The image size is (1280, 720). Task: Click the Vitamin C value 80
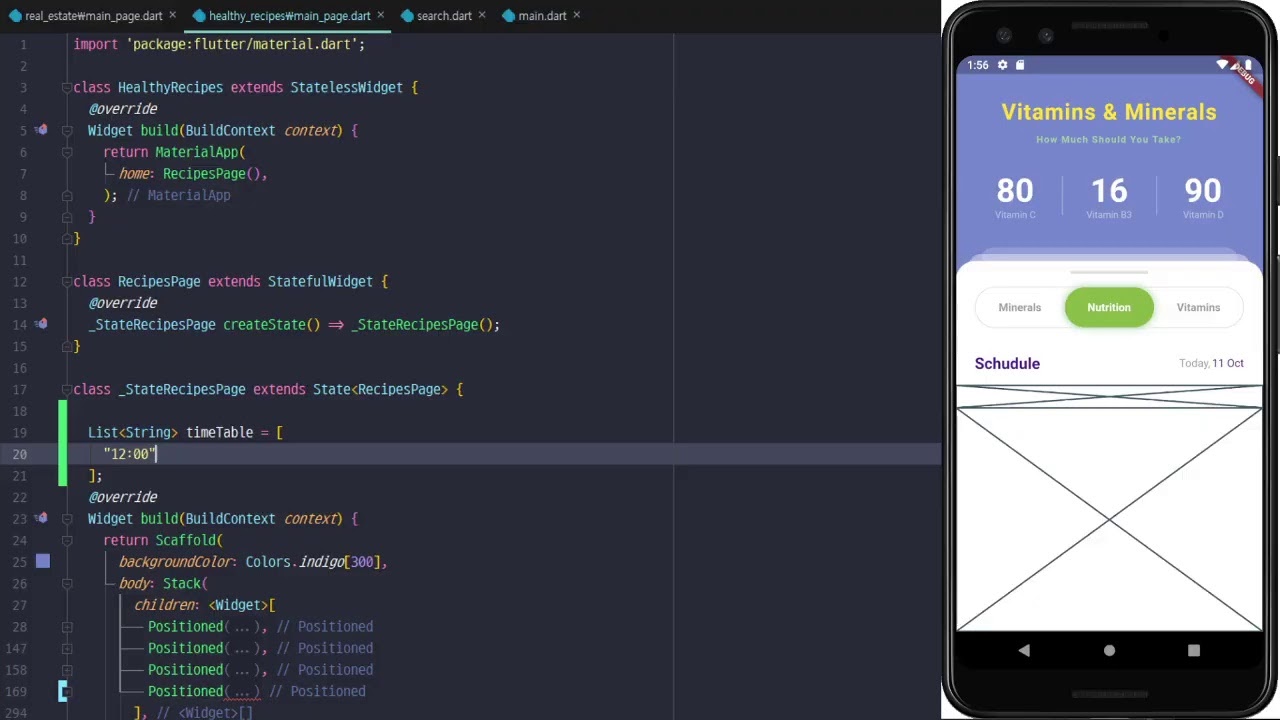(x=1015, y=191)
